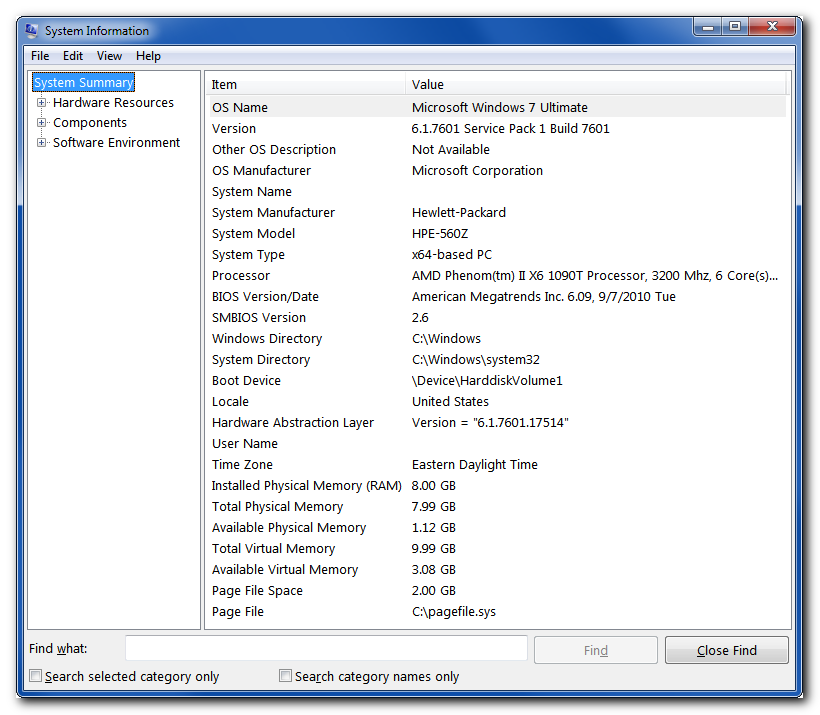The height and width of the screenshot is (715, 820).
Task: Select the Components category
Action: pyautogui.click(x=90, y=122)
